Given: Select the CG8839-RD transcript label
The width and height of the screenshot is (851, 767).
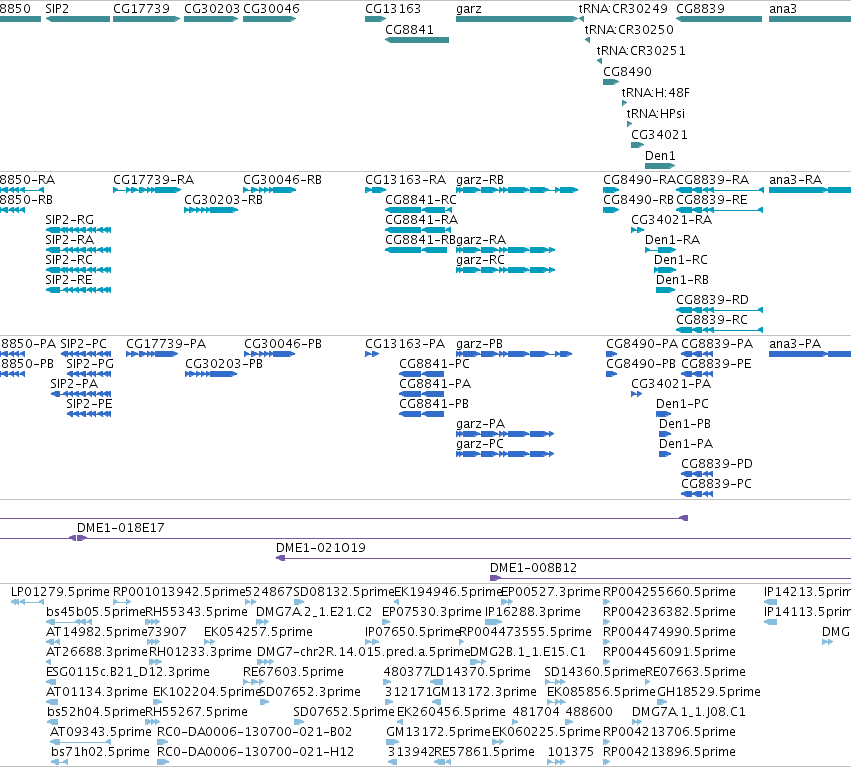Looking at the screenshot, I should [x=712, y=300].
